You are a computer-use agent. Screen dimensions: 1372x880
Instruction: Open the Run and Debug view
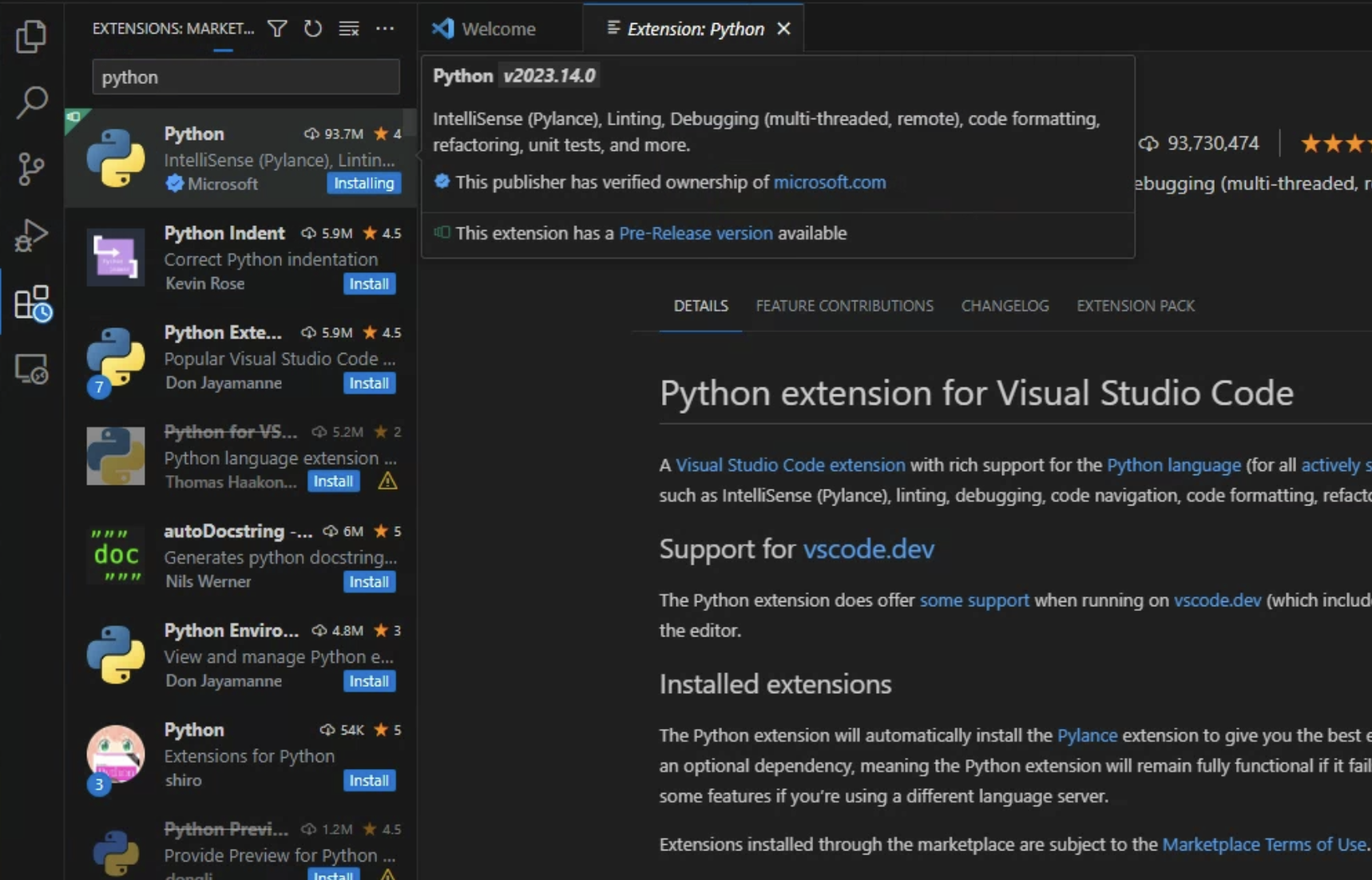(31, 236)
